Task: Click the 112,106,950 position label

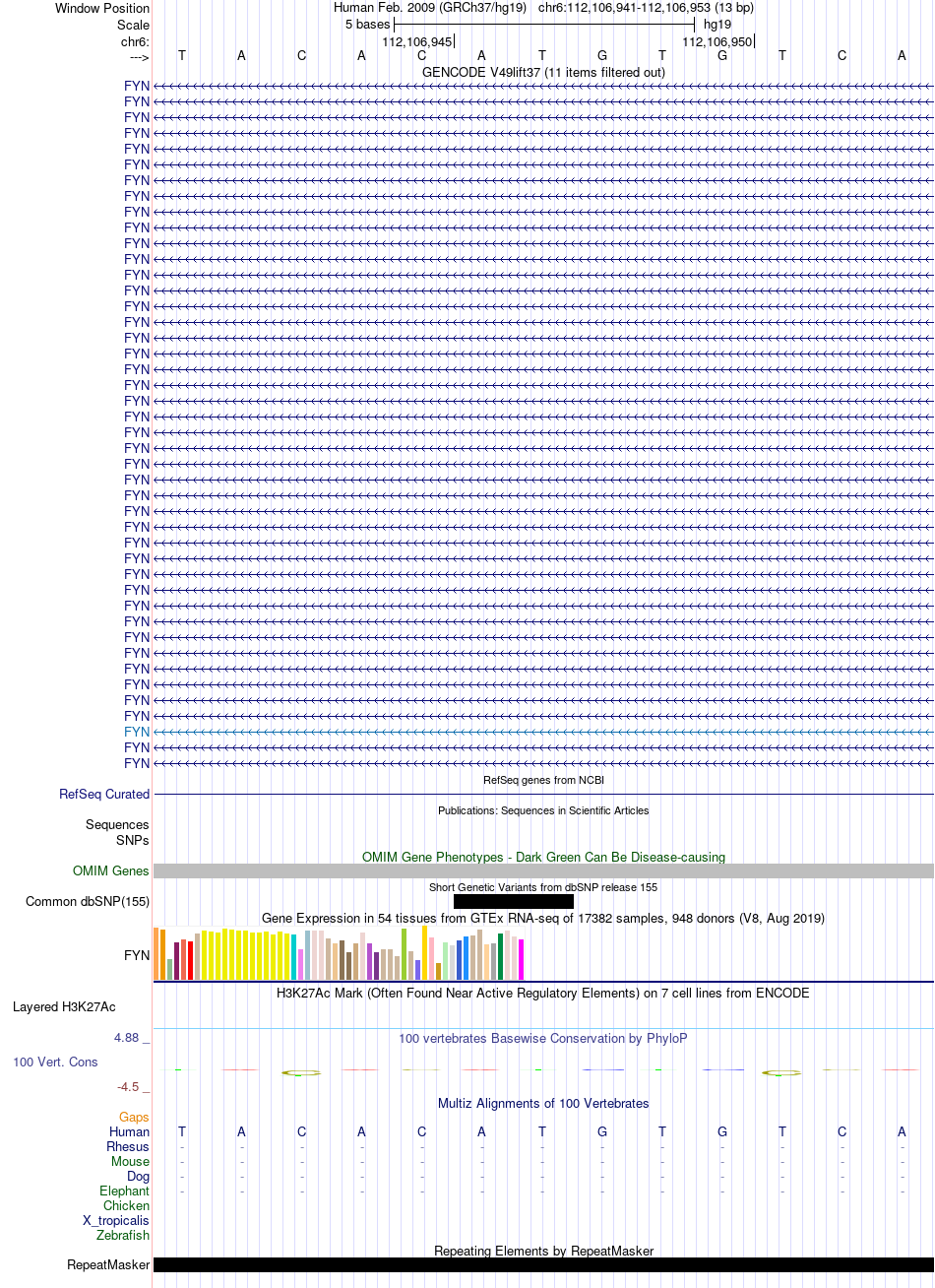Action: click(717, 41)
